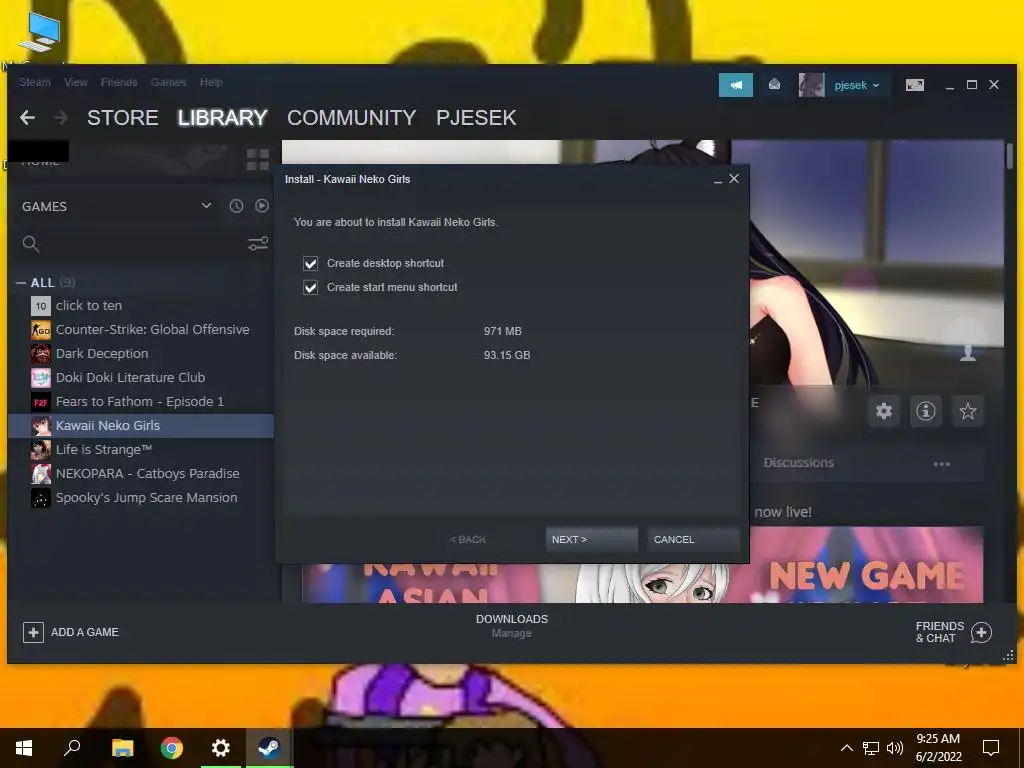Click the Dark Deception game icon
Image resolution: width=1024 pixels, height=768 pixels.
(40, 354)
